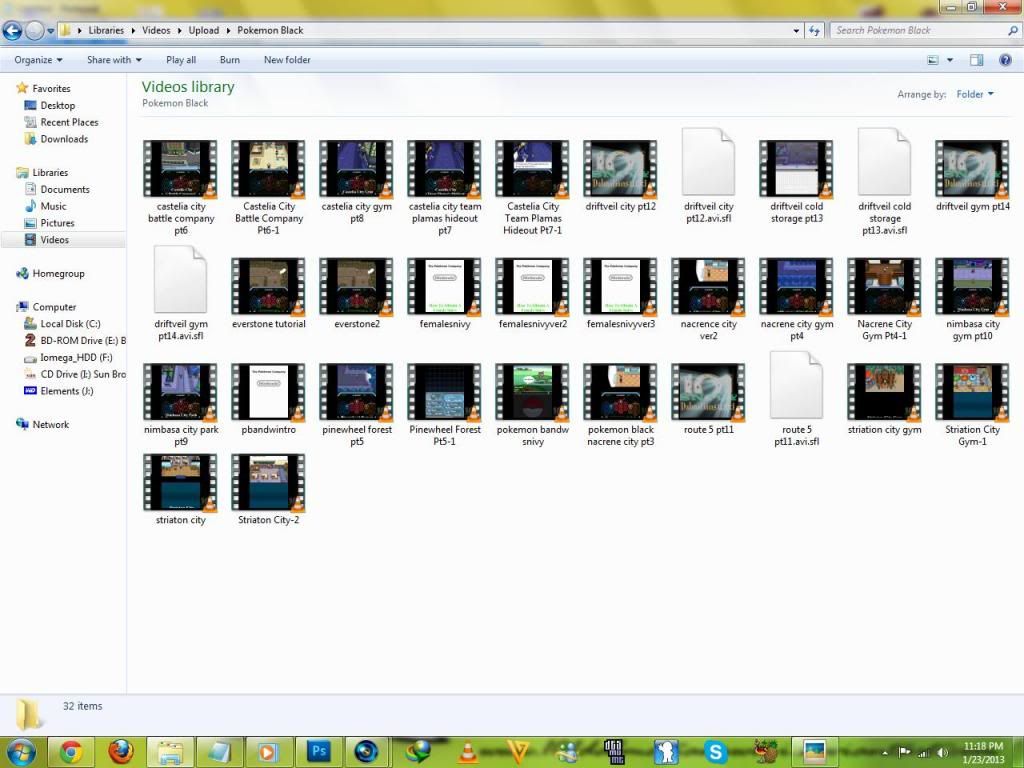Click the Burn toolbar button
The width and height of the screenshot is (1024, 768).
[x=230, y=59]
